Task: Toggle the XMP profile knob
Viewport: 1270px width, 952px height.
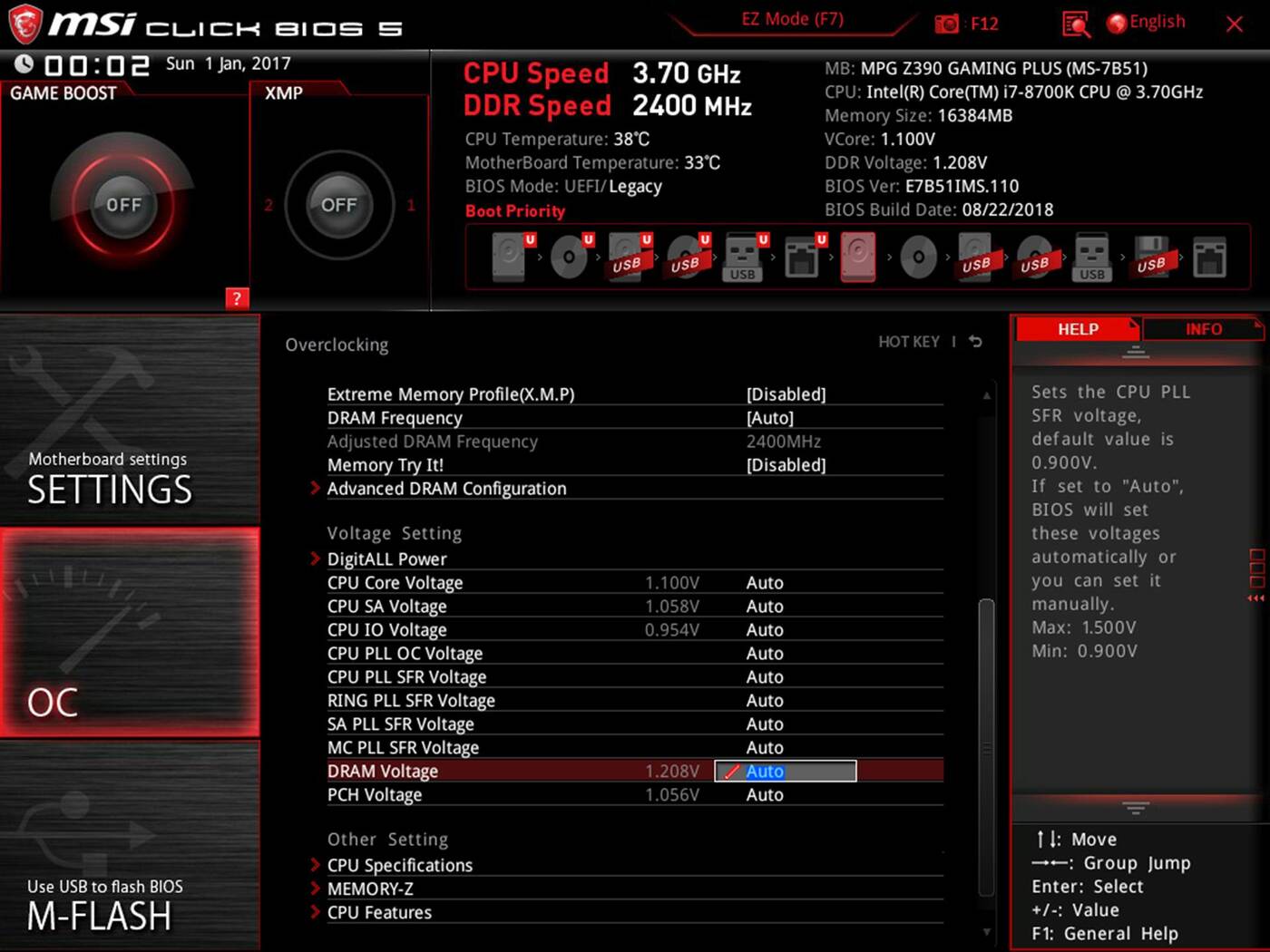Action: [x=338, y=205]
